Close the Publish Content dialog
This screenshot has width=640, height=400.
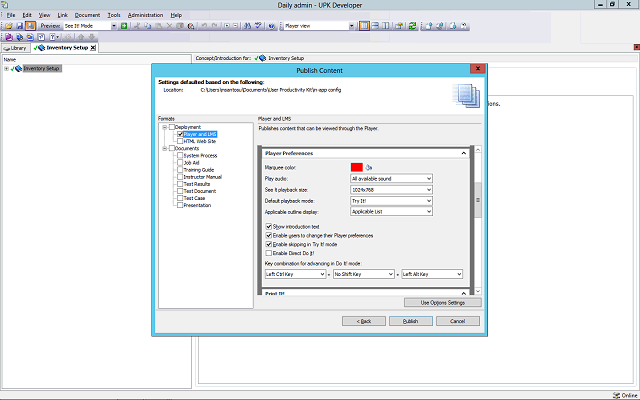(x=478, y=69)
